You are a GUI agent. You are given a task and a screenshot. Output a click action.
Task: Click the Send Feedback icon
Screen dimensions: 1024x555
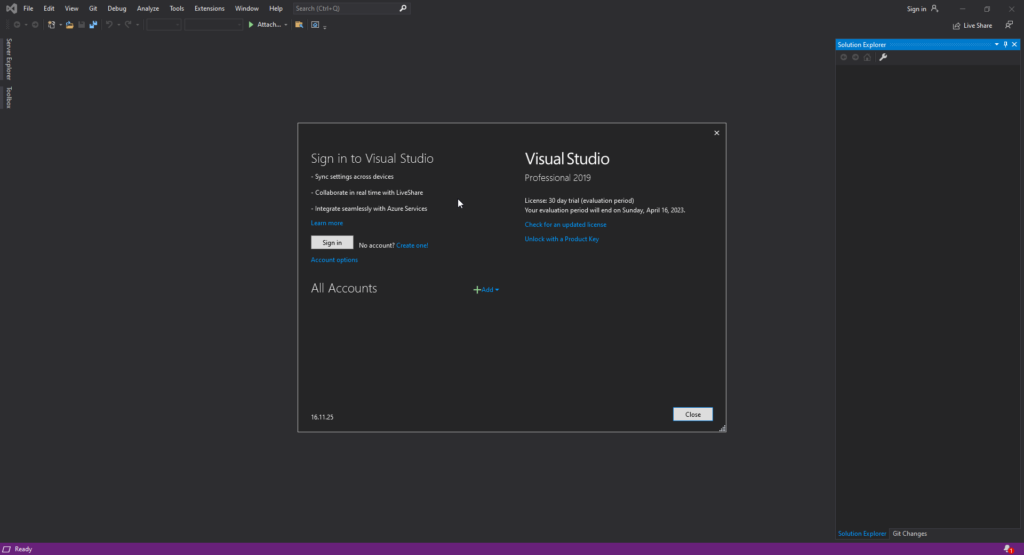pyautogui.click(x=1009, y=25)
